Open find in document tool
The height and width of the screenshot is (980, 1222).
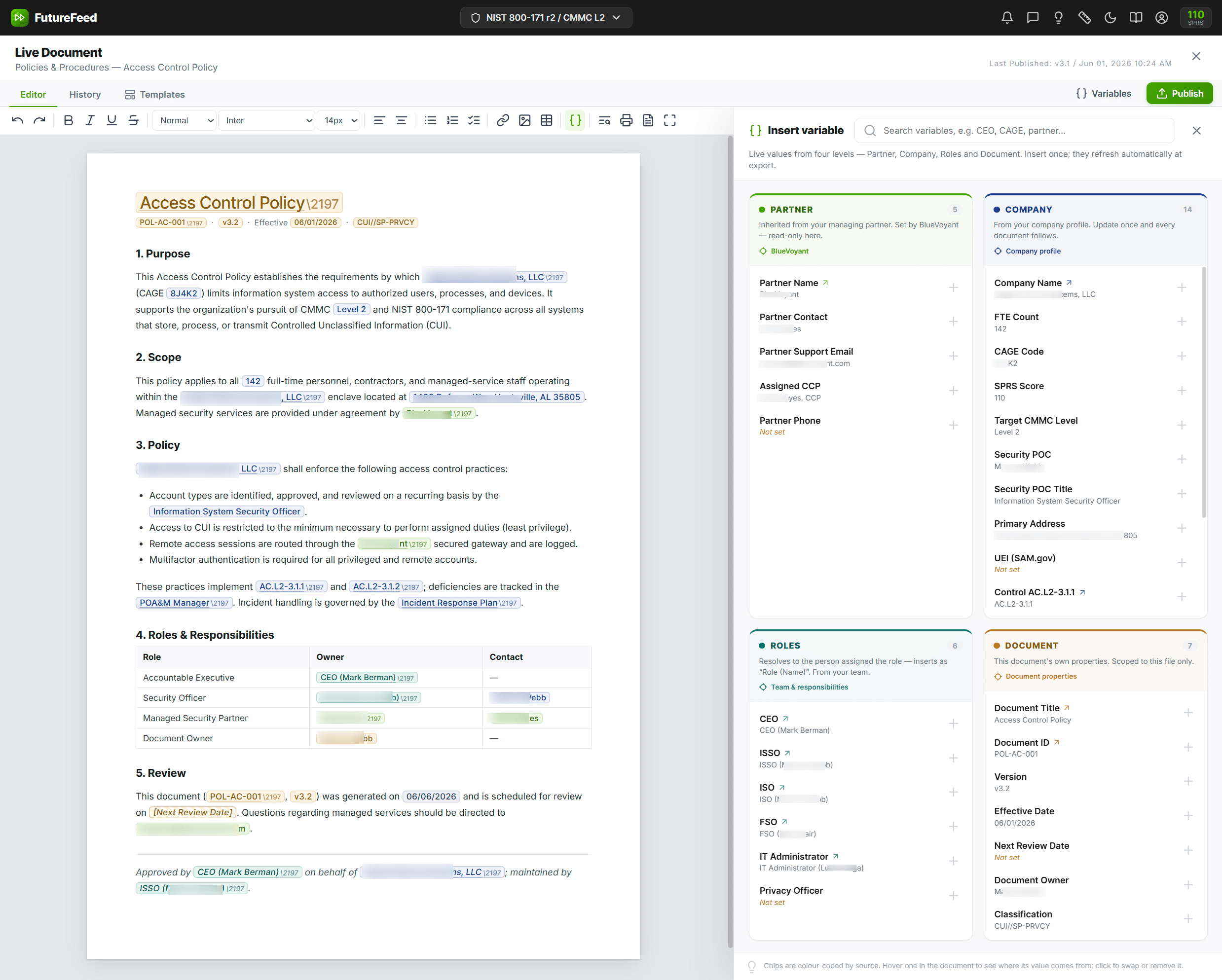[605, 120]
